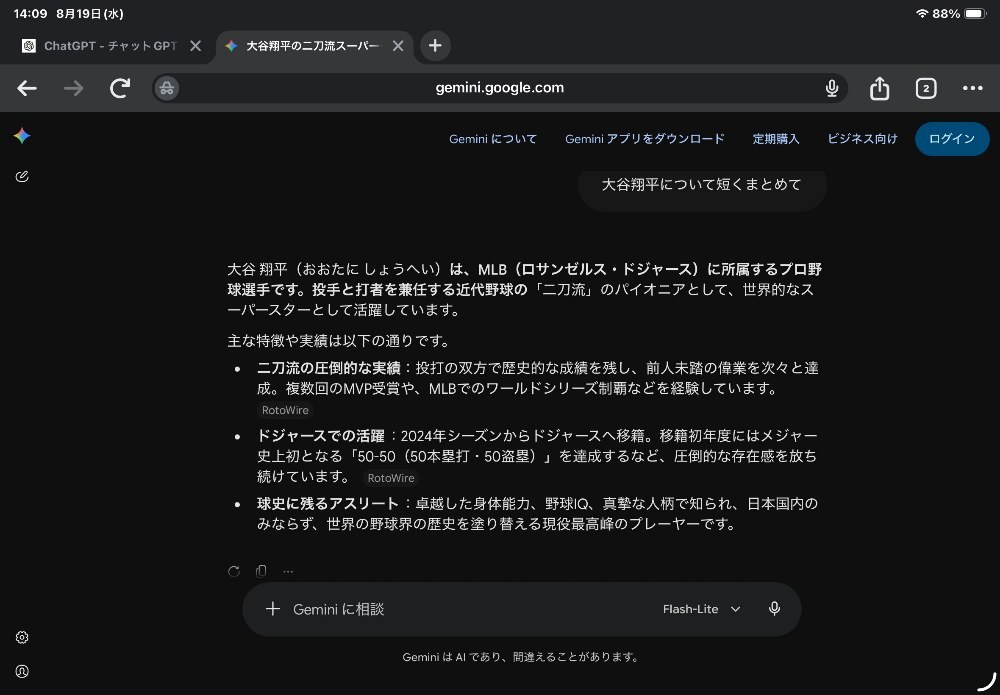This screenshot has width=1000, height=695.
Task: Copy the response with the copy icon
Action: [x=261, y=571]
